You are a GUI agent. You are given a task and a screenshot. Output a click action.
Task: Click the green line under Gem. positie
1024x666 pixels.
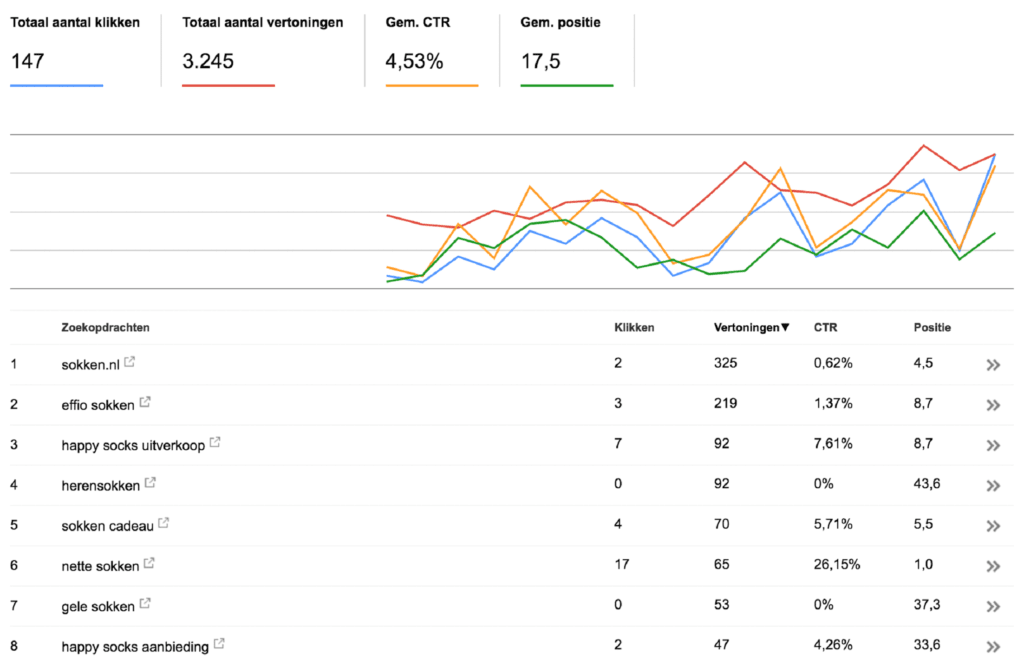pyautogui.click(x=567, y=86)
